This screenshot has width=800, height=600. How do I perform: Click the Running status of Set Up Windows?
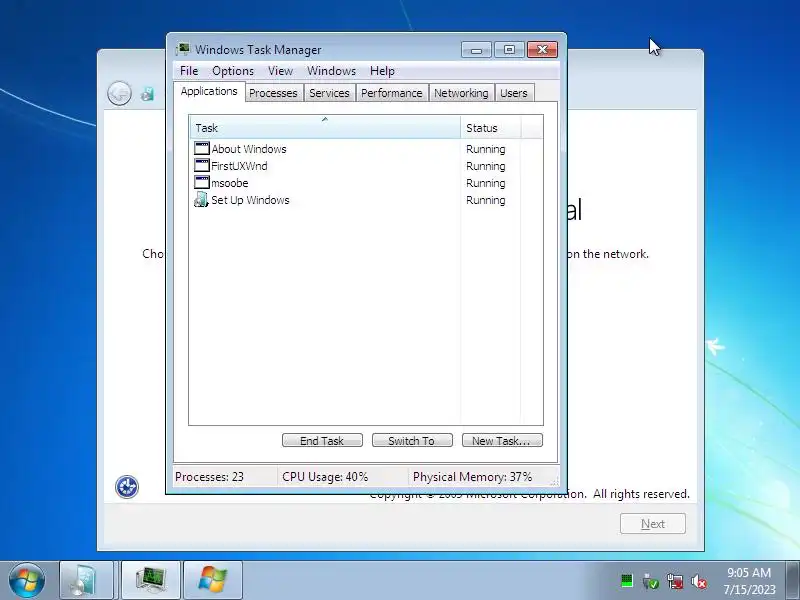(486, 200)
